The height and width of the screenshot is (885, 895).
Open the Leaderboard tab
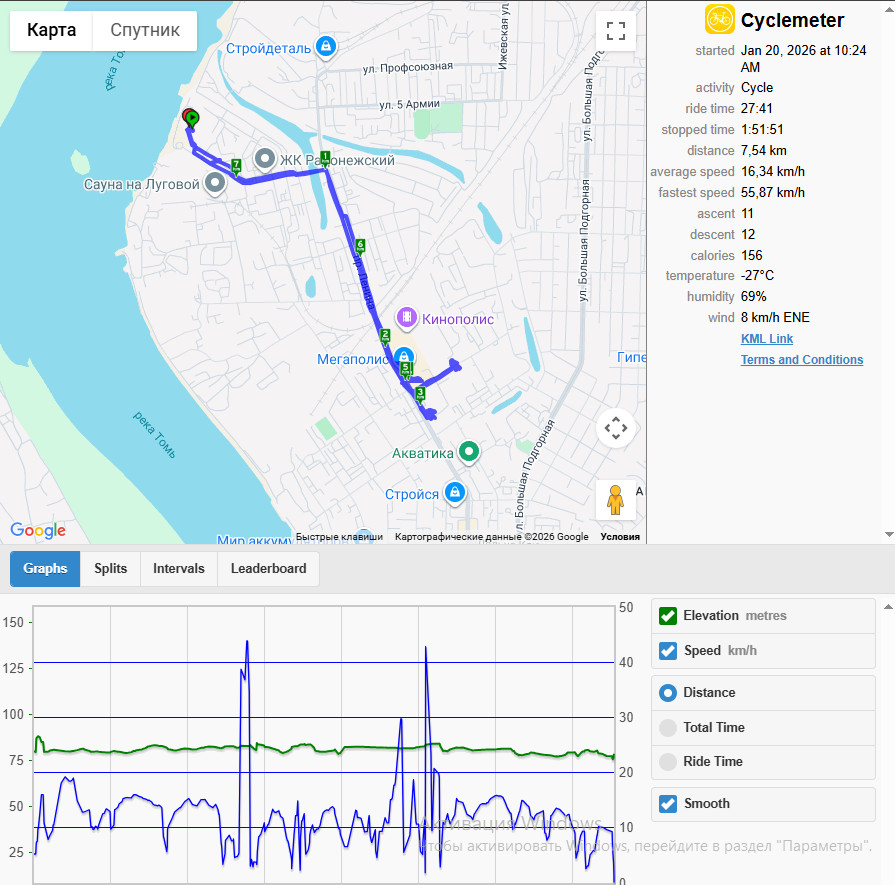[x=268, y=569]
